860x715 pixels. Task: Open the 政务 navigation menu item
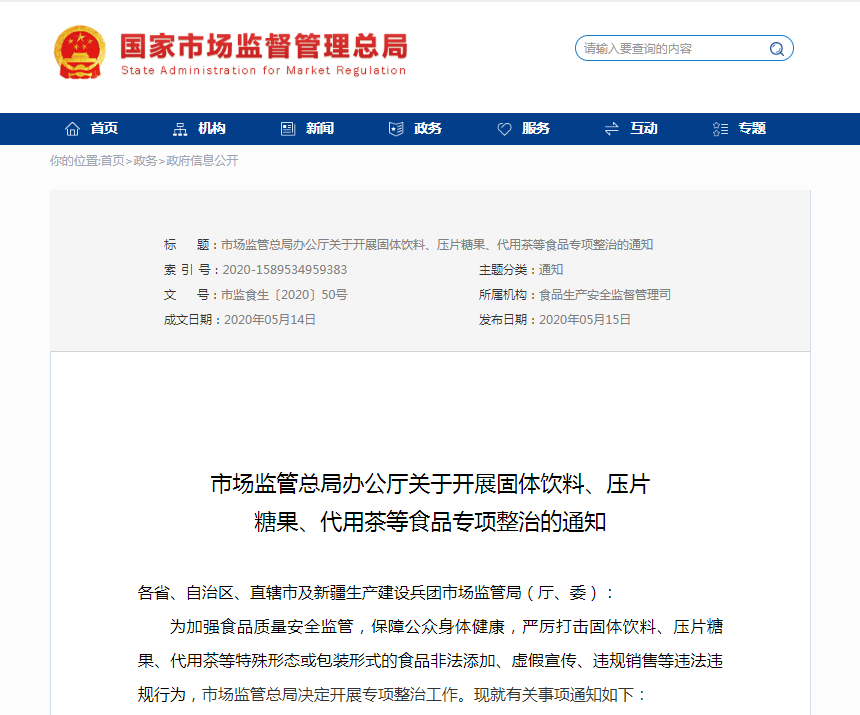click(x=427, y=129)
